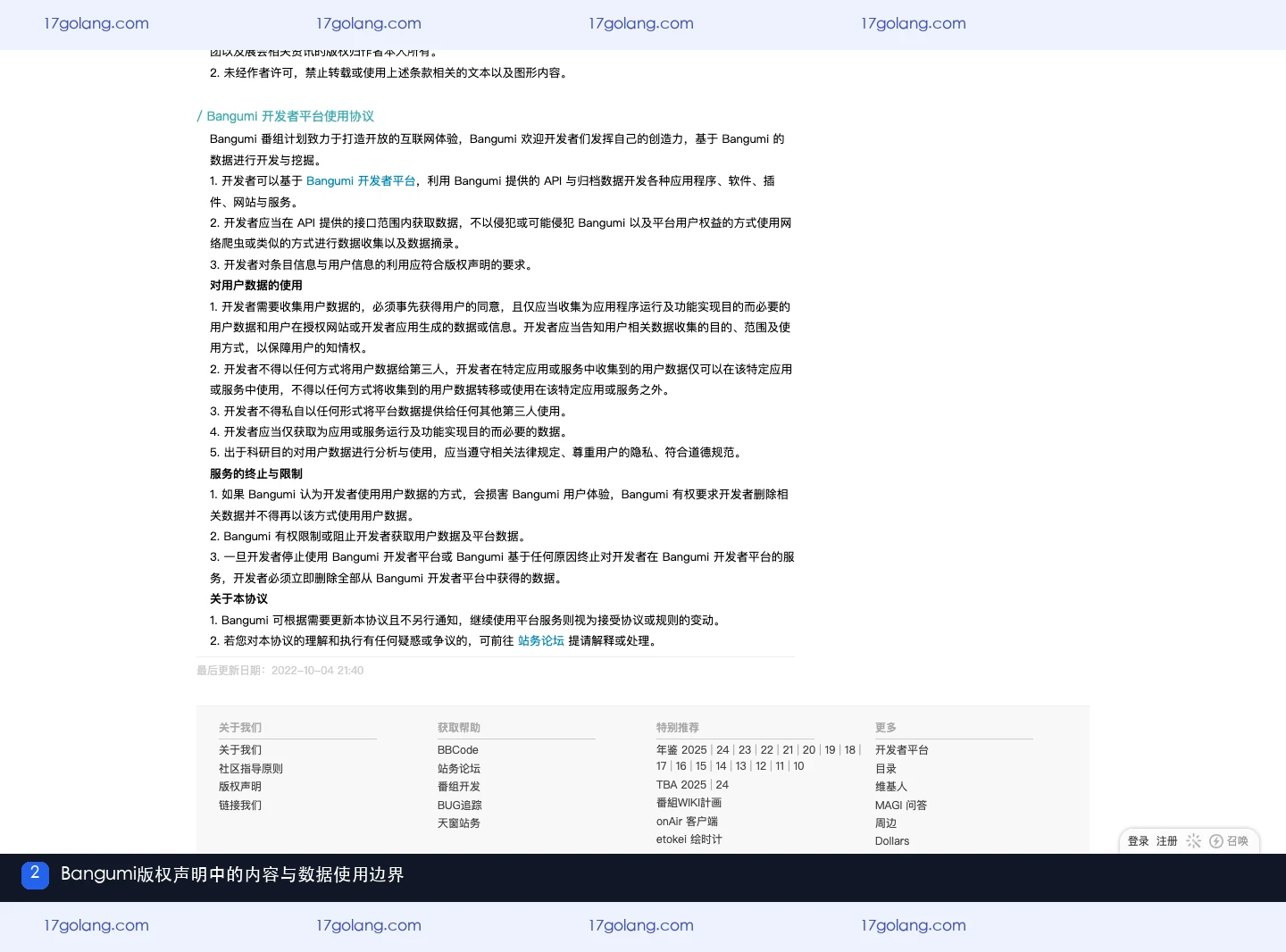The width and height of the screenshot is (1286, 952).
Task: Open 年鉴 year 15 link
Action: point(701,766)
